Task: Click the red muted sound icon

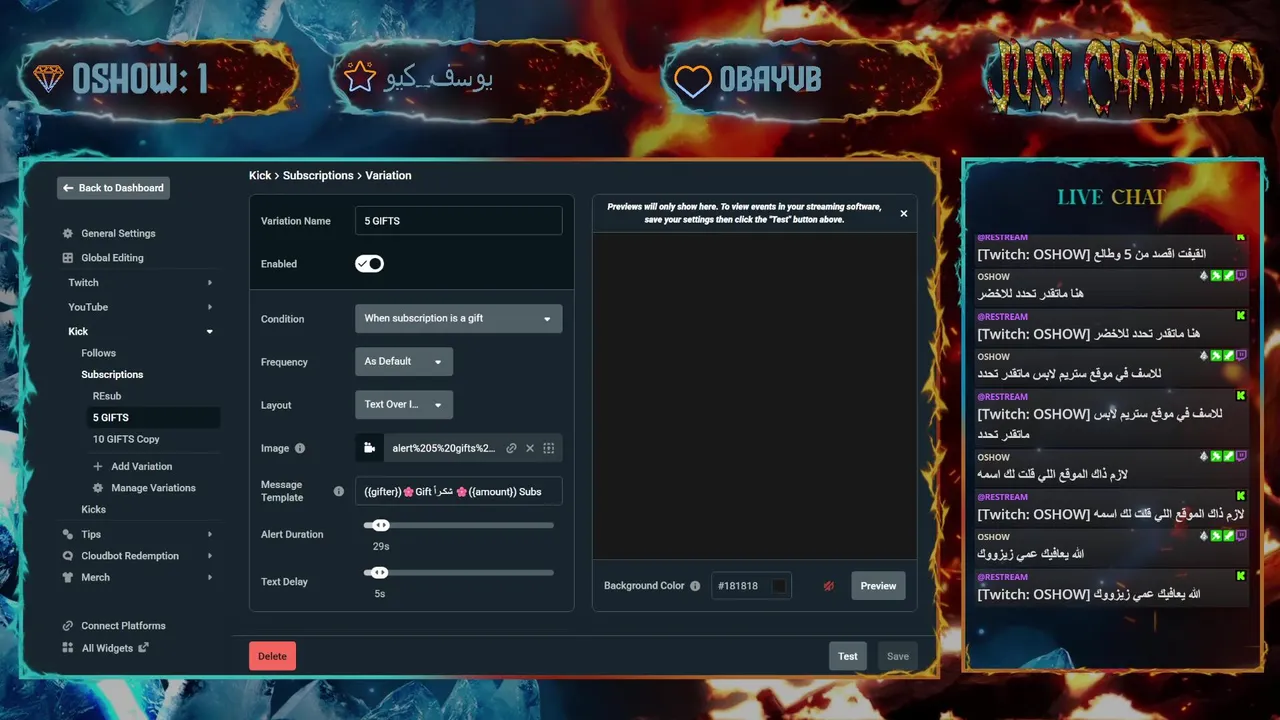Action: tap(828, 586)
